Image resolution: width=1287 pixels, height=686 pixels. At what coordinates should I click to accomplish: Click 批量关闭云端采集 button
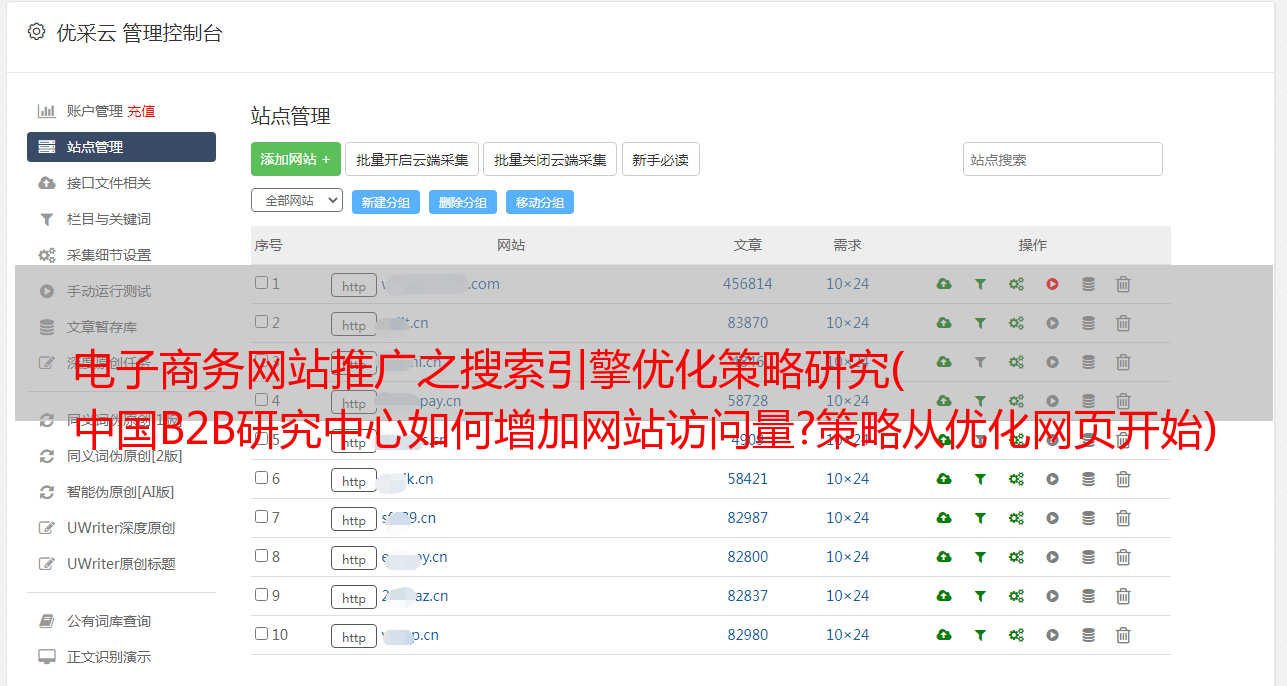(x=550, y=159)
